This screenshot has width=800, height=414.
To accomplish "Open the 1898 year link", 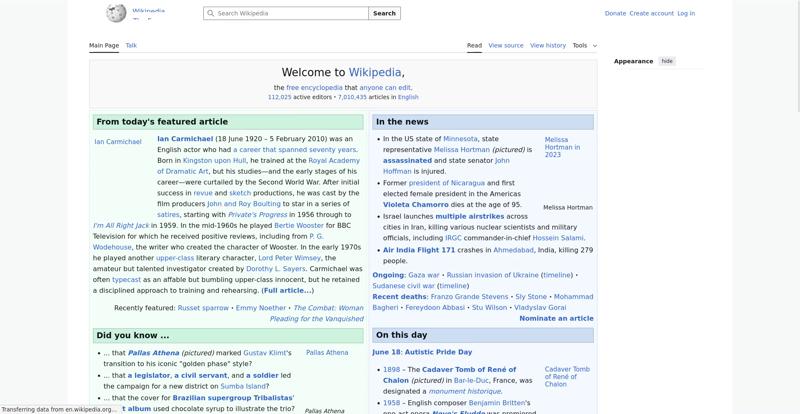I will 391,369.
